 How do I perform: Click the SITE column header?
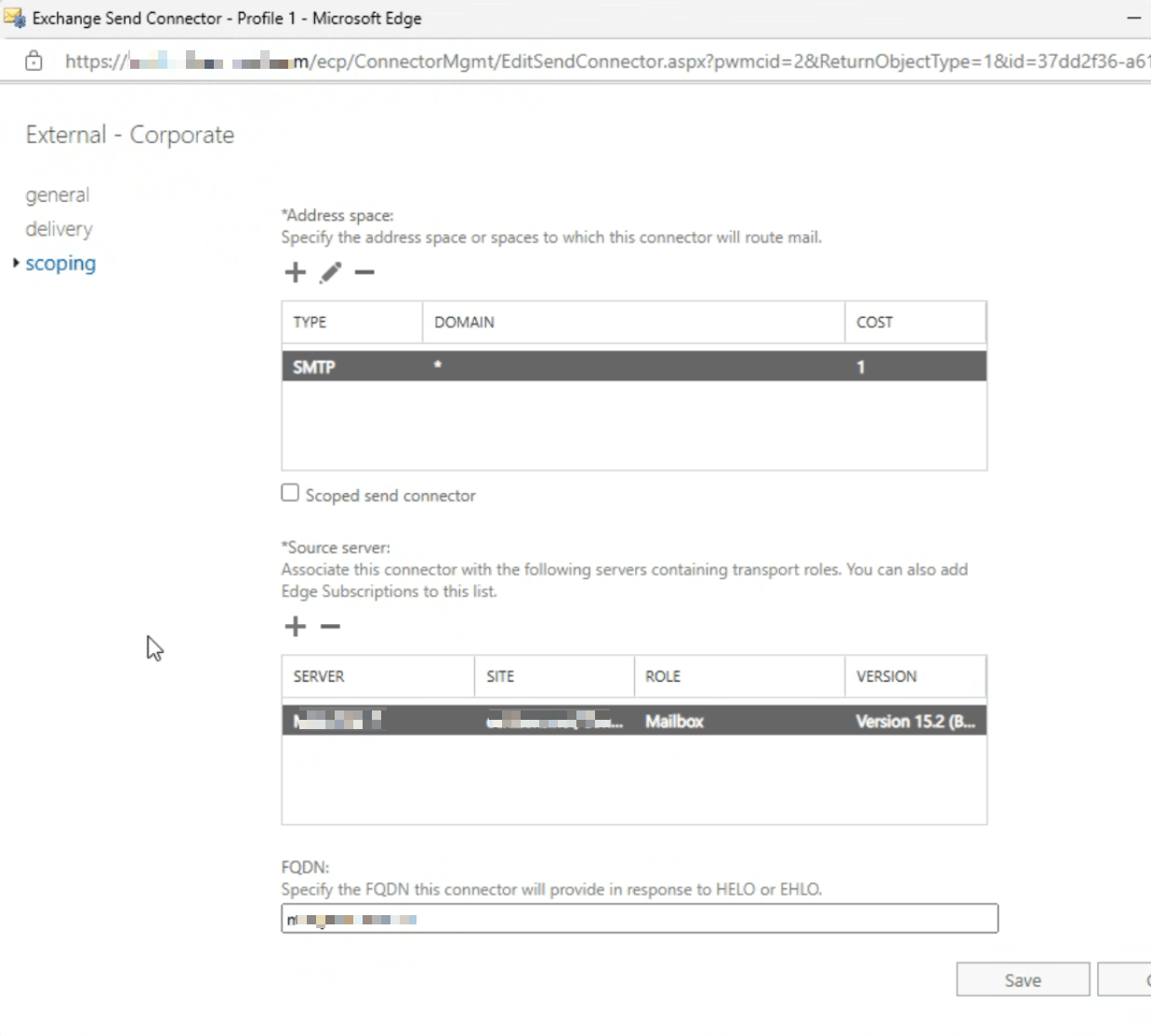[555, 676]
